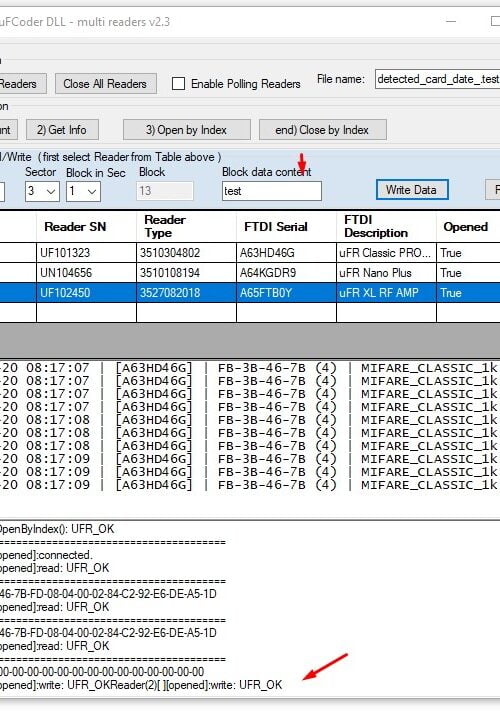Screen dimensions: 500x711
Task: Click the Opened column header
Action: (x=468, y=226)
